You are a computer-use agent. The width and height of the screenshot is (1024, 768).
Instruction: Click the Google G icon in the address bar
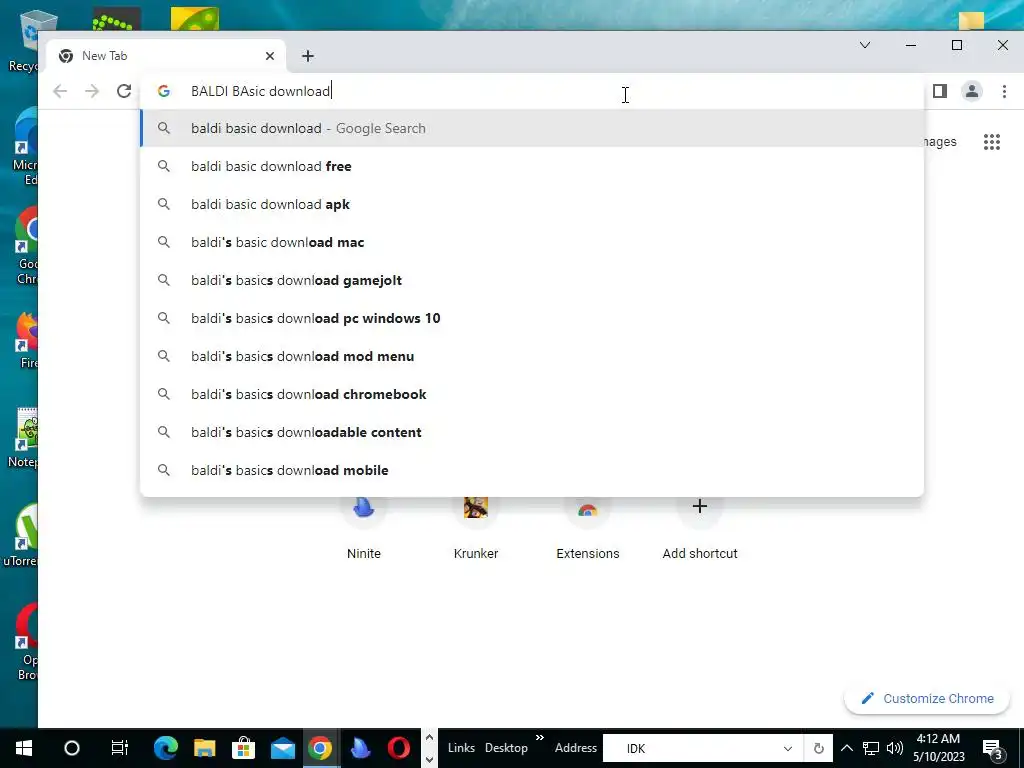click(x=164, y=91)
